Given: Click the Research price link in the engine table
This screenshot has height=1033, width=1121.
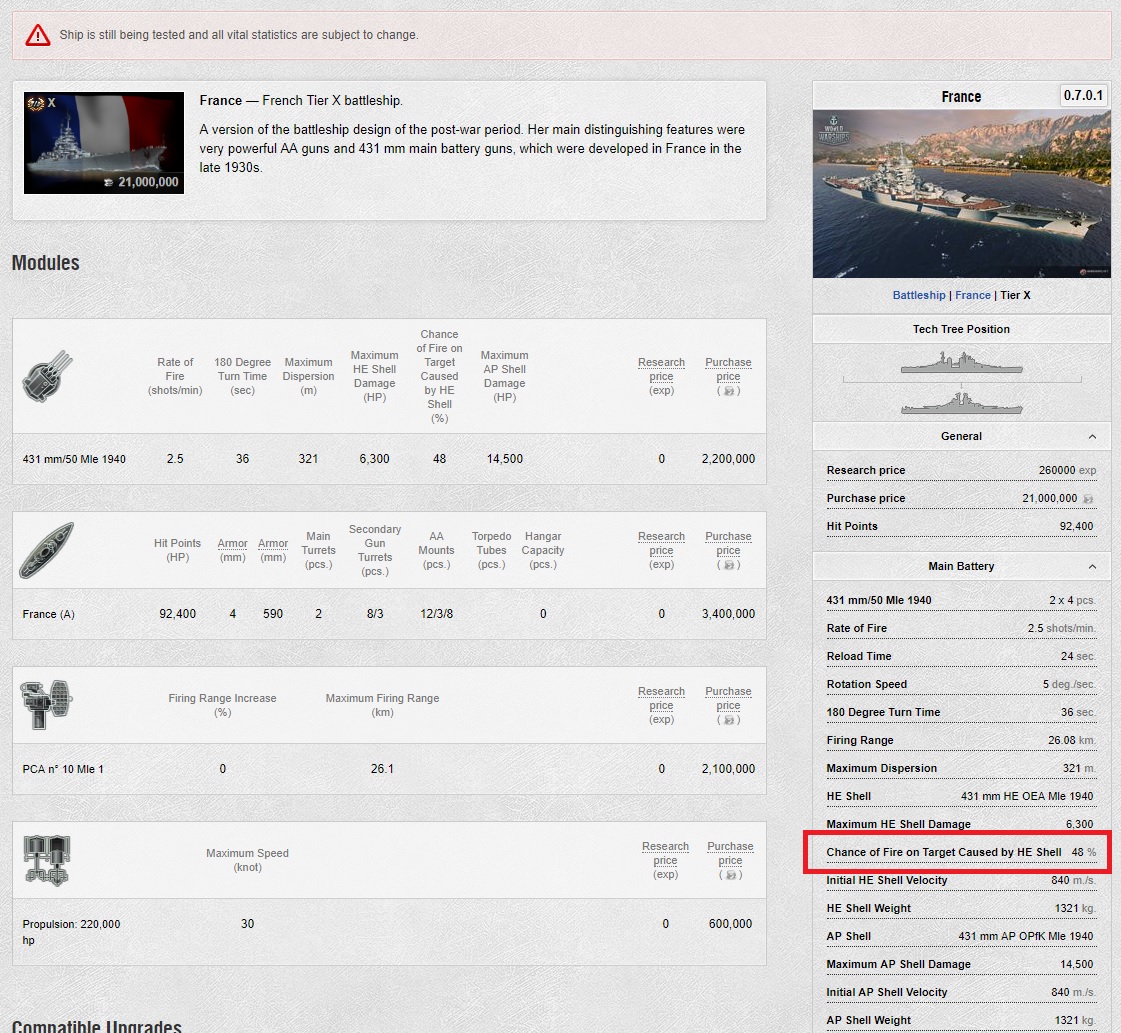Looking at the screenshot, I should point(666,854).
